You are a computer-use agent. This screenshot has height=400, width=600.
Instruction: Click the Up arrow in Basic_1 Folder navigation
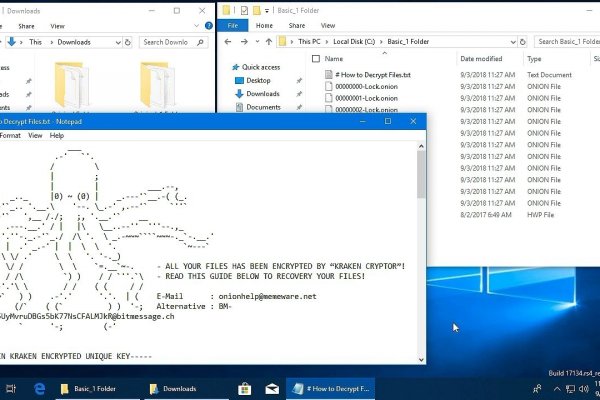[269, 42]
